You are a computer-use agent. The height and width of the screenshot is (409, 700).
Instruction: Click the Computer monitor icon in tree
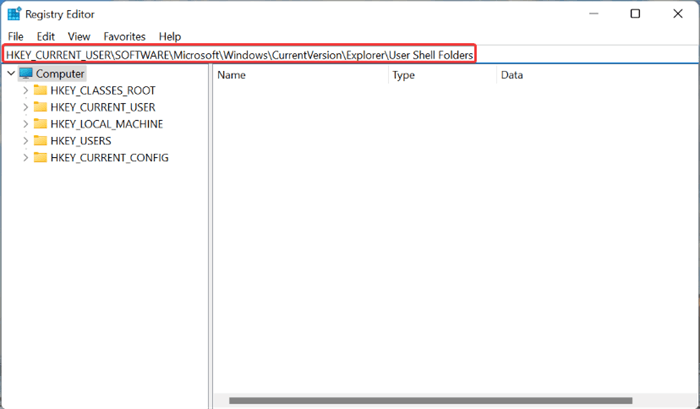pyautogui.click(x=26, y=73)
